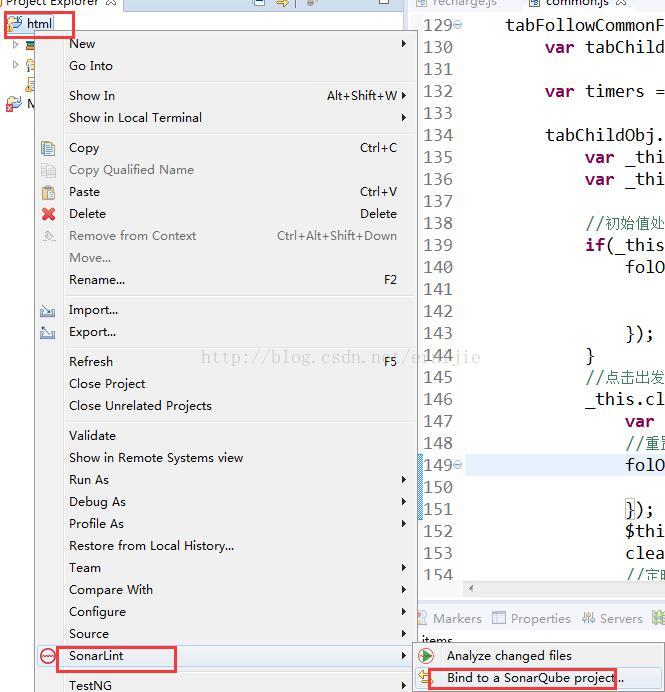Toggle code fold marker at line 149
665x692 pixels.
tap(458, 465)
